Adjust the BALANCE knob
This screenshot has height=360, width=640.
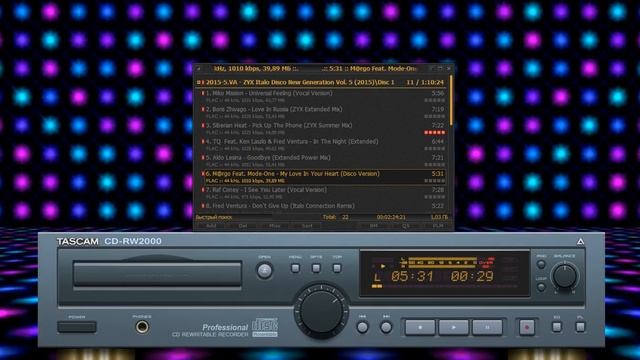click(564, 276)
